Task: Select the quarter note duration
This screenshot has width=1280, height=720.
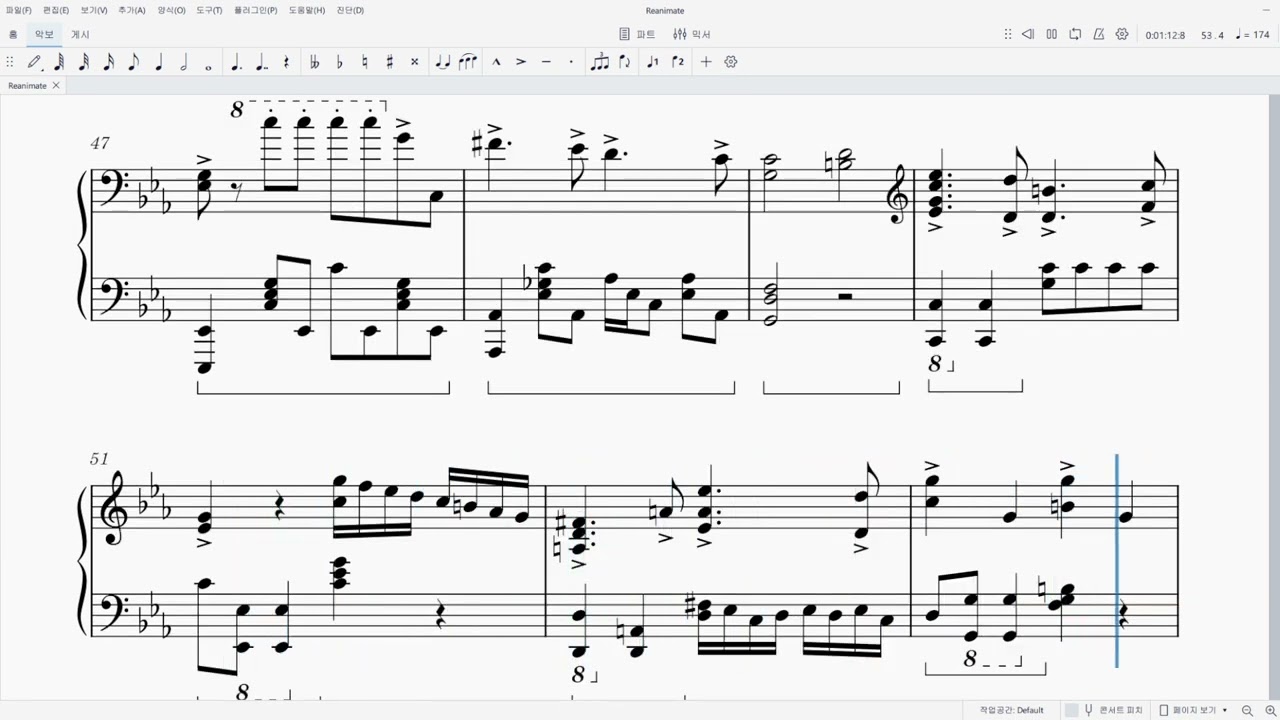Action: click(159, 62)
